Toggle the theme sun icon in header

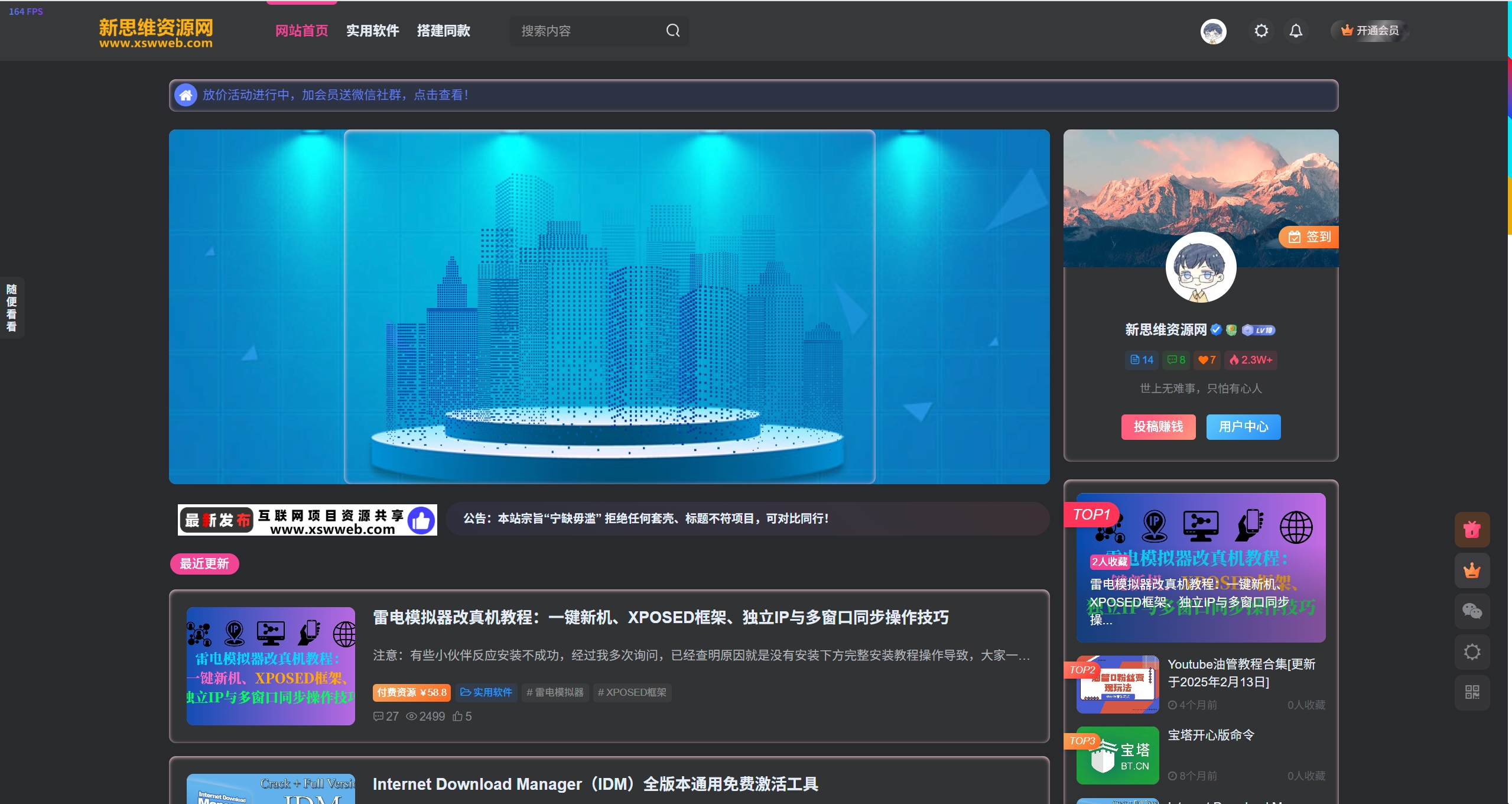tap(1261, 31)
